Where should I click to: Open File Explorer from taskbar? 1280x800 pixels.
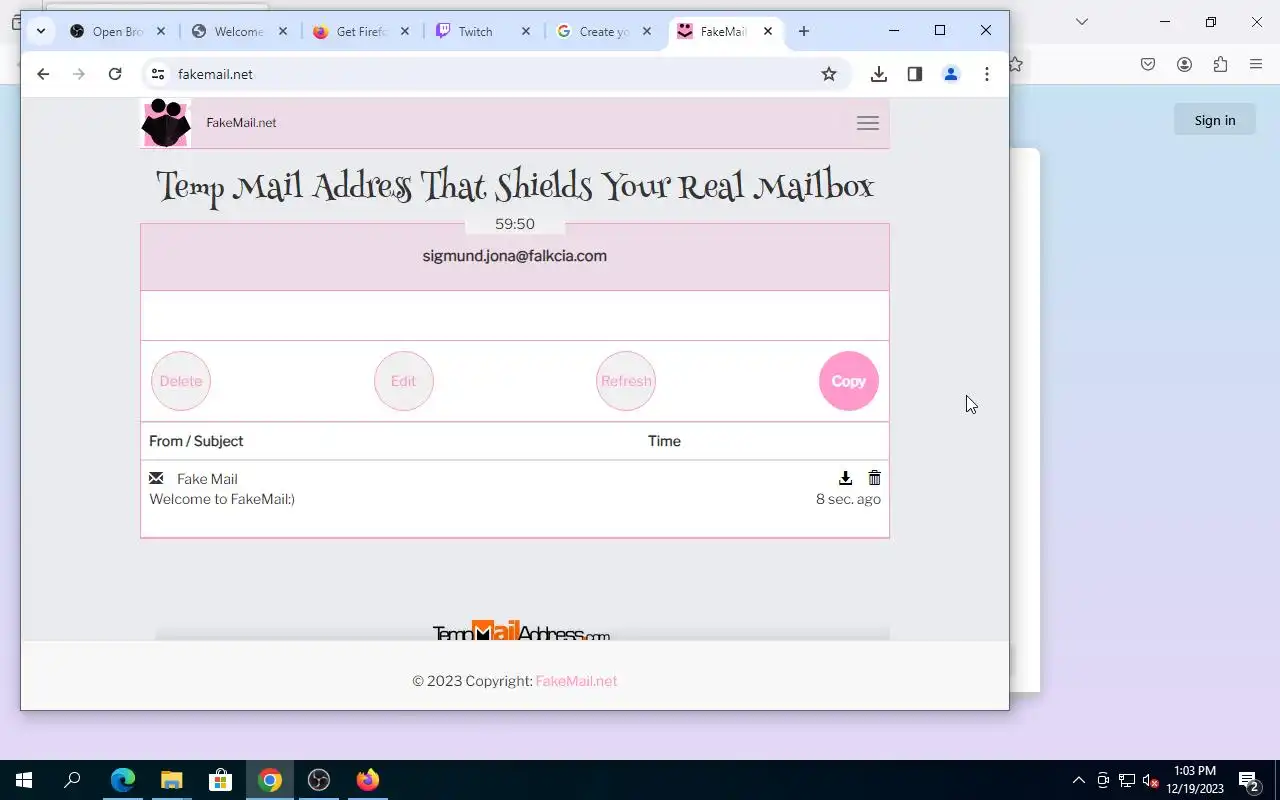coord(171,780)
